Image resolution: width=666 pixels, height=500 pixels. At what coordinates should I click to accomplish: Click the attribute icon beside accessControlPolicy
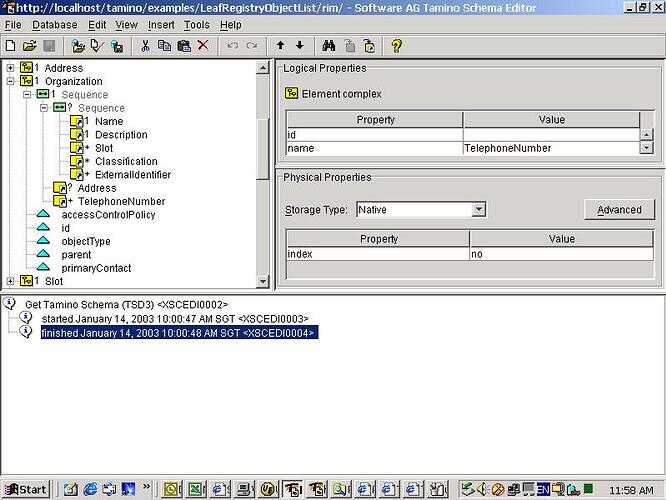point(43,214)
